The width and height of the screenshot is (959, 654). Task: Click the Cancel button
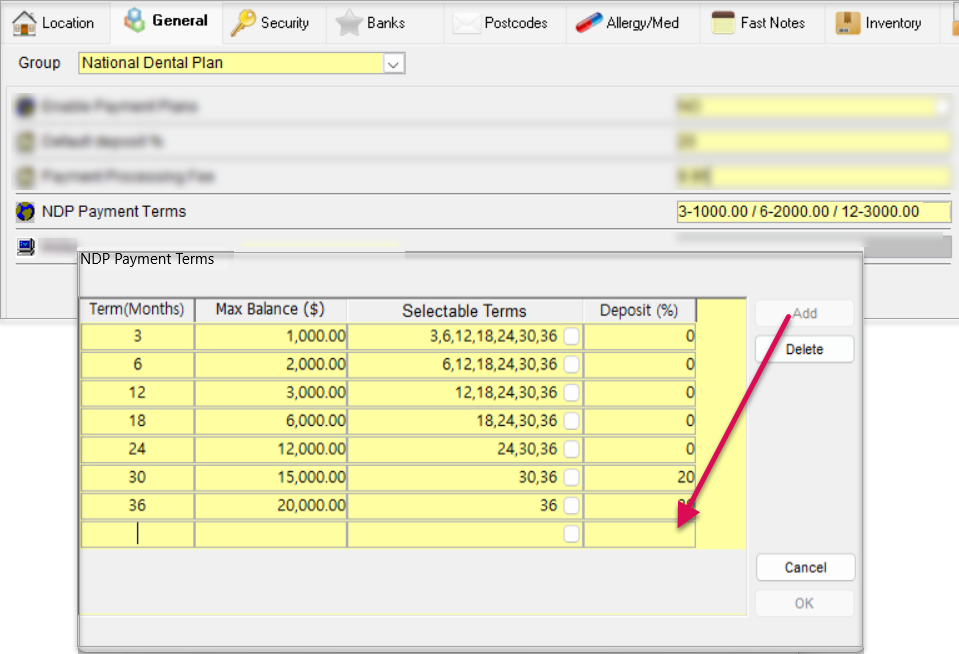click(x=805, y=568)
